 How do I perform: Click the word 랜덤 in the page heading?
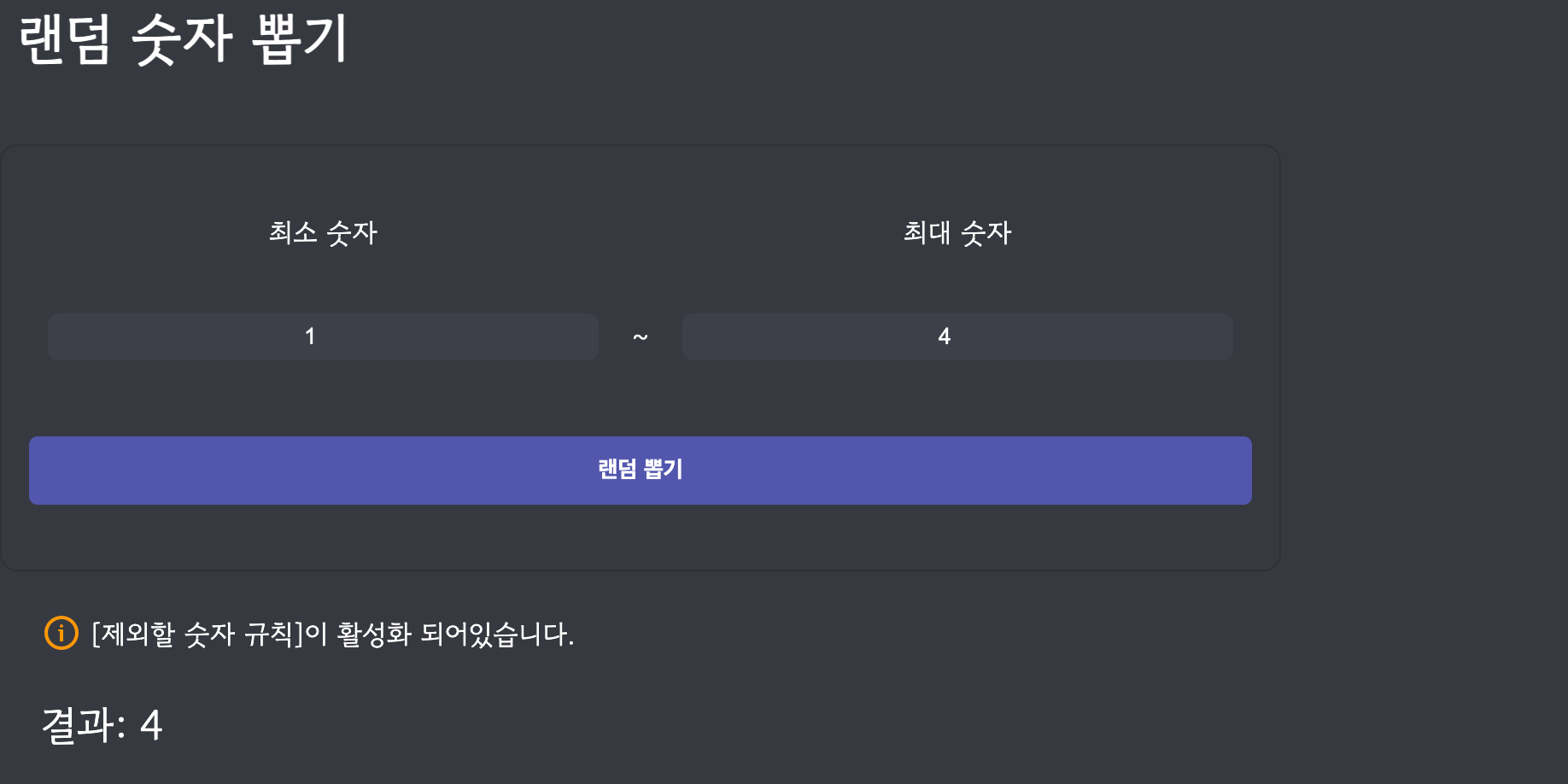coord(65,39)
